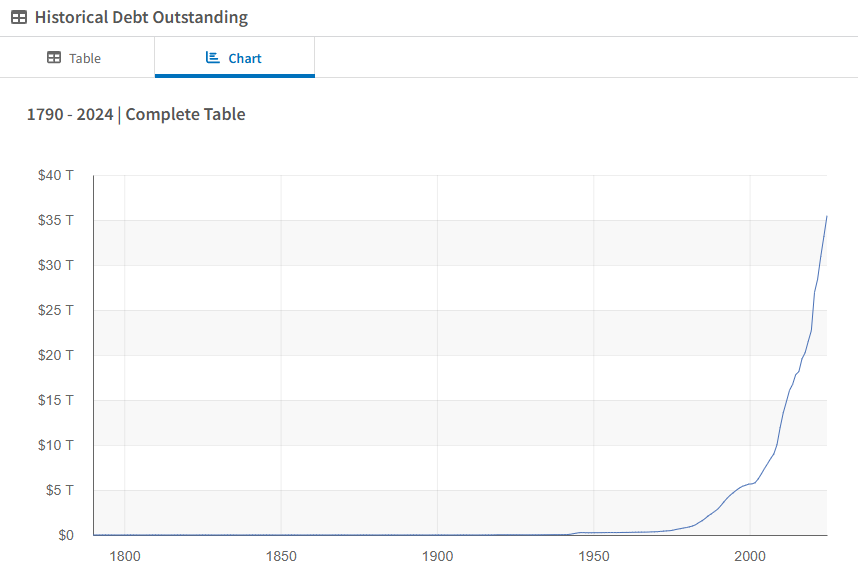The height and width of the screenshot is (572, 858).
Task: Click the grid icon on Table tab
Action: point(54,58)
